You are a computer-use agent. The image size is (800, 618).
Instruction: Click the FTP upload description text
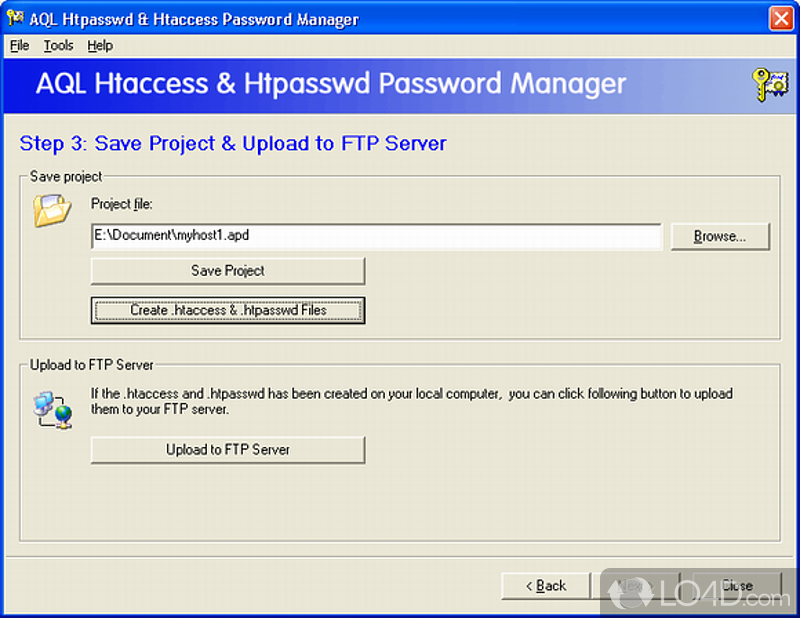coord(412,401)
